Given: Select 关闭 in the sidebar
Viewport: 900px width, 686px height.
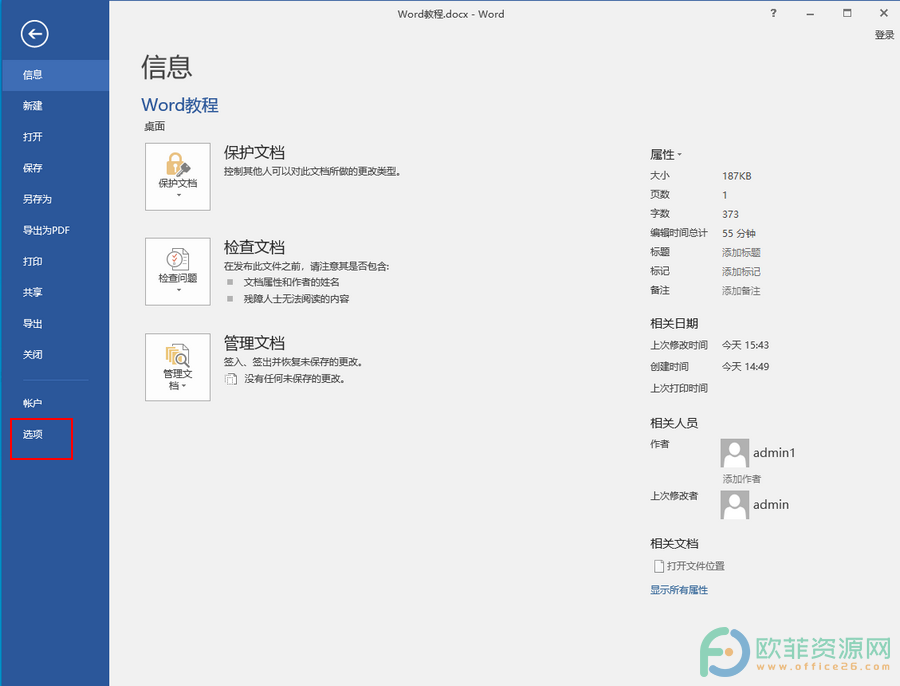Looking at the screenshot, I should [x=55, y=354].
